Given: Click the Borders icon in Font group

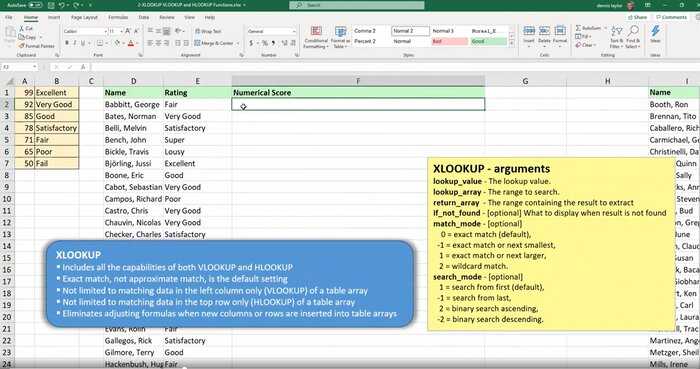Looking at the screenshot, I should (100, 43).
